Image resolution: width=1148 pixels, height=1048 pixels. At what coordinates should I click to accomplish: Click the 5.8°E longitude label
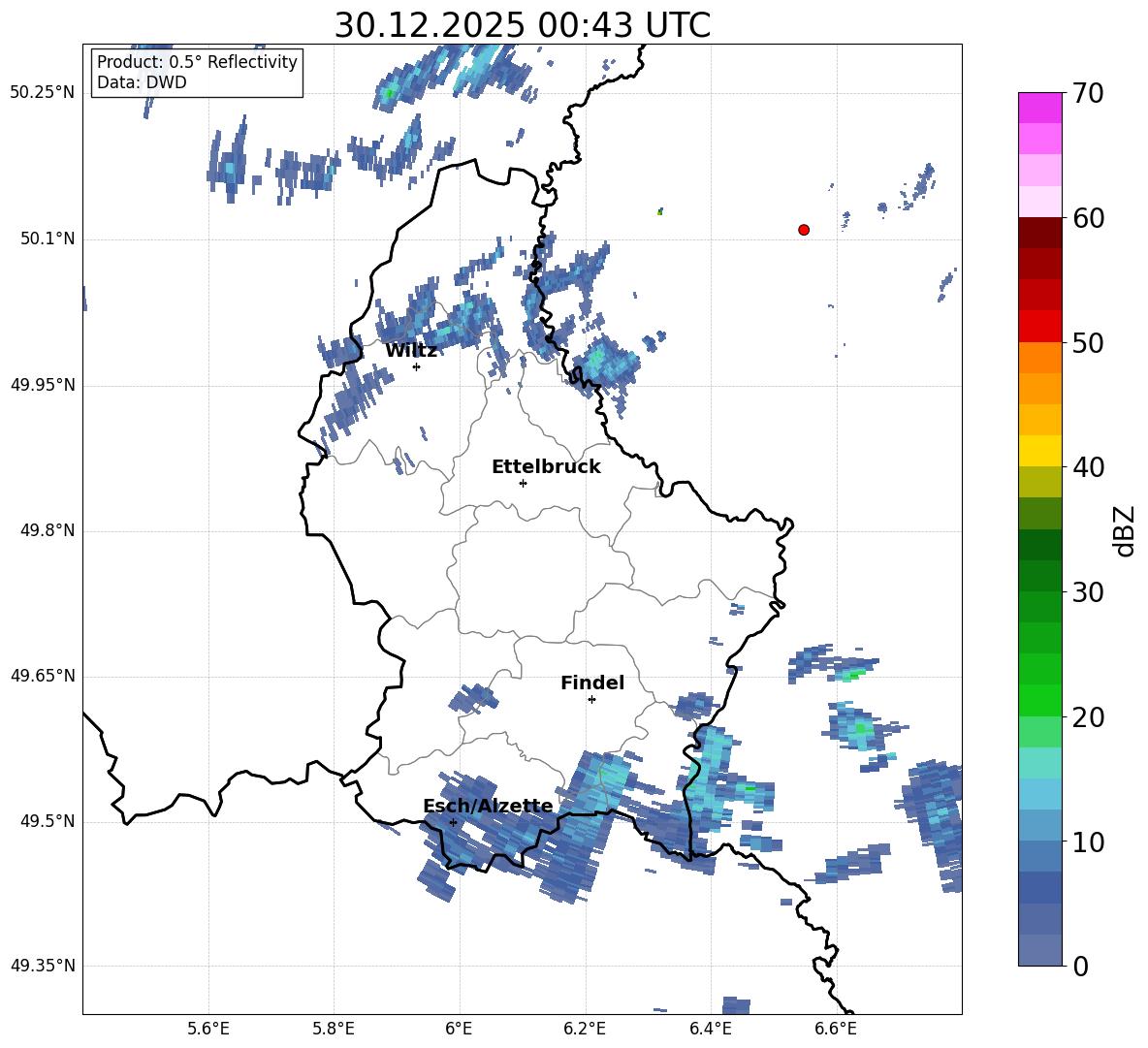(334, 1029)
